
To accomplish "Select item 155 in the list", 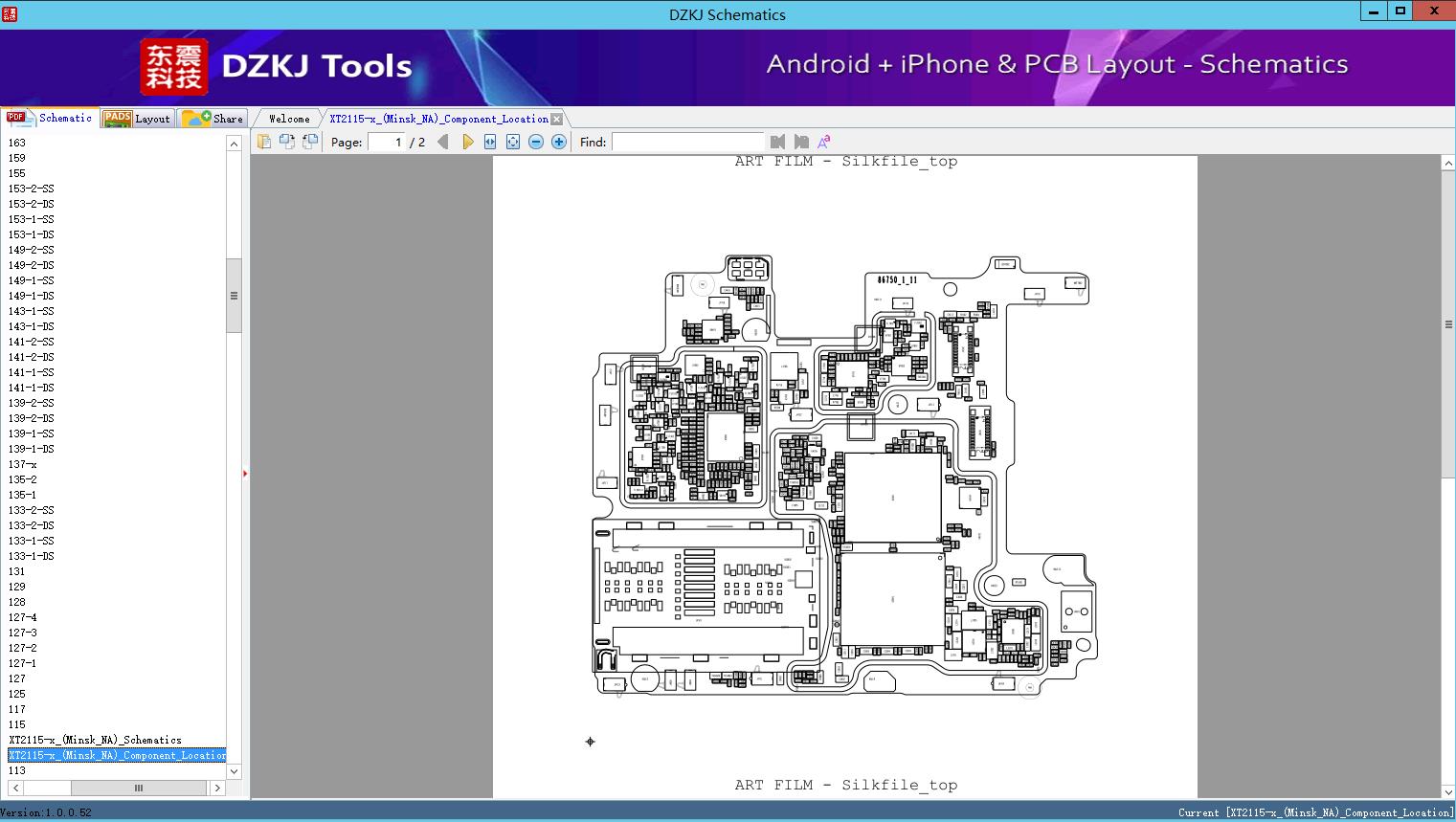I will tap(17, 173).
